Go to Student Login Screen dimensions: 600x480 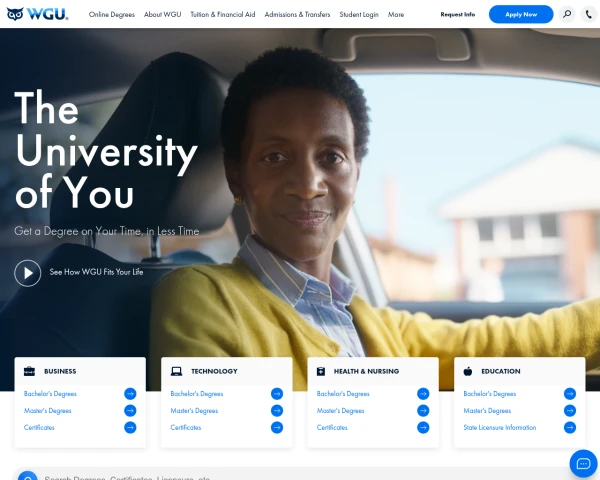point(359,15)
